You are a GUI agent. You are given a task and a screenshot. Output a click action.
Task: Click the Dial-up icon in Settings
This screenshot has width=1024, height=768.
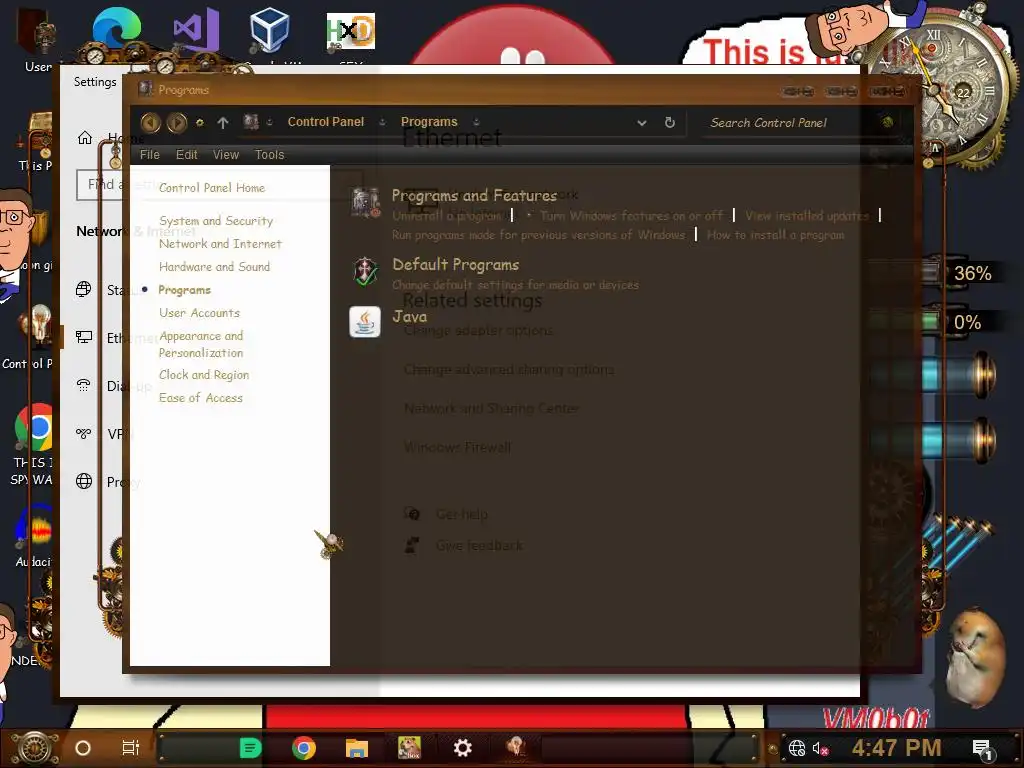pyautogui.click(x=84, y=385)
